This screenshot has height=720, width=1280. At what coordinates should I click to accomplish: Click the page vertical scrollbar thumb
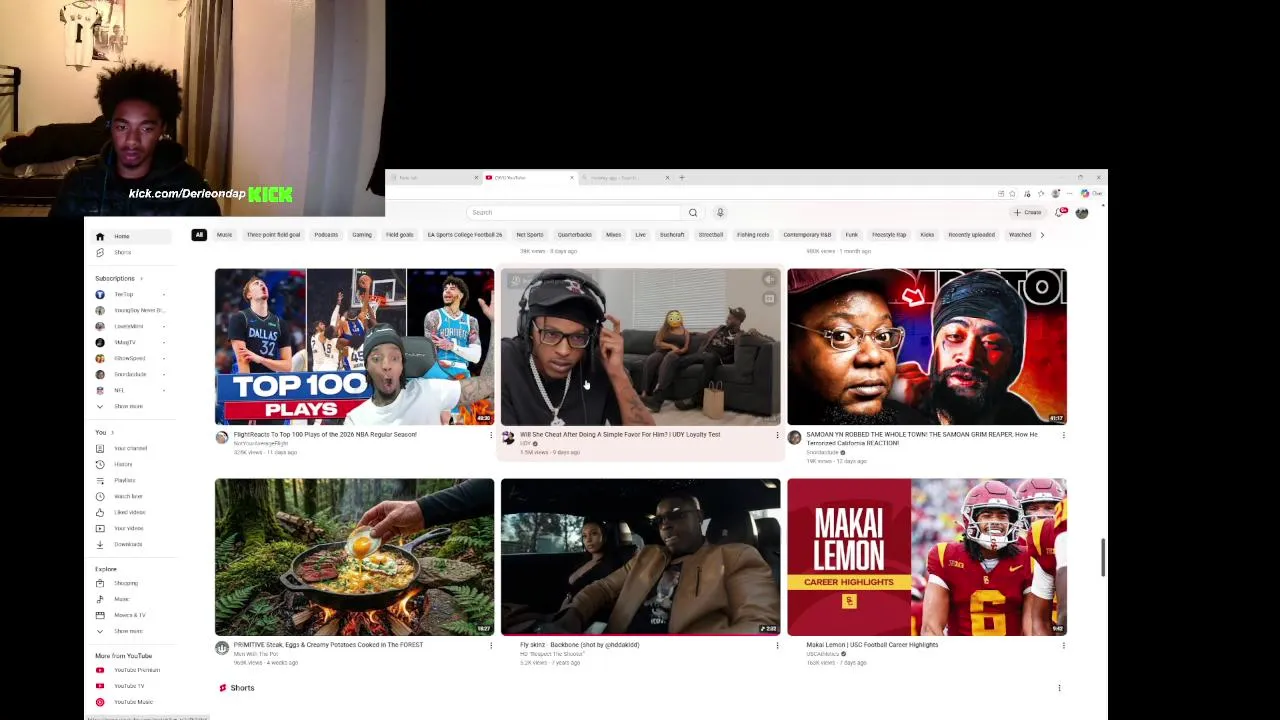pyautogui.click(x=1104, y=557)
